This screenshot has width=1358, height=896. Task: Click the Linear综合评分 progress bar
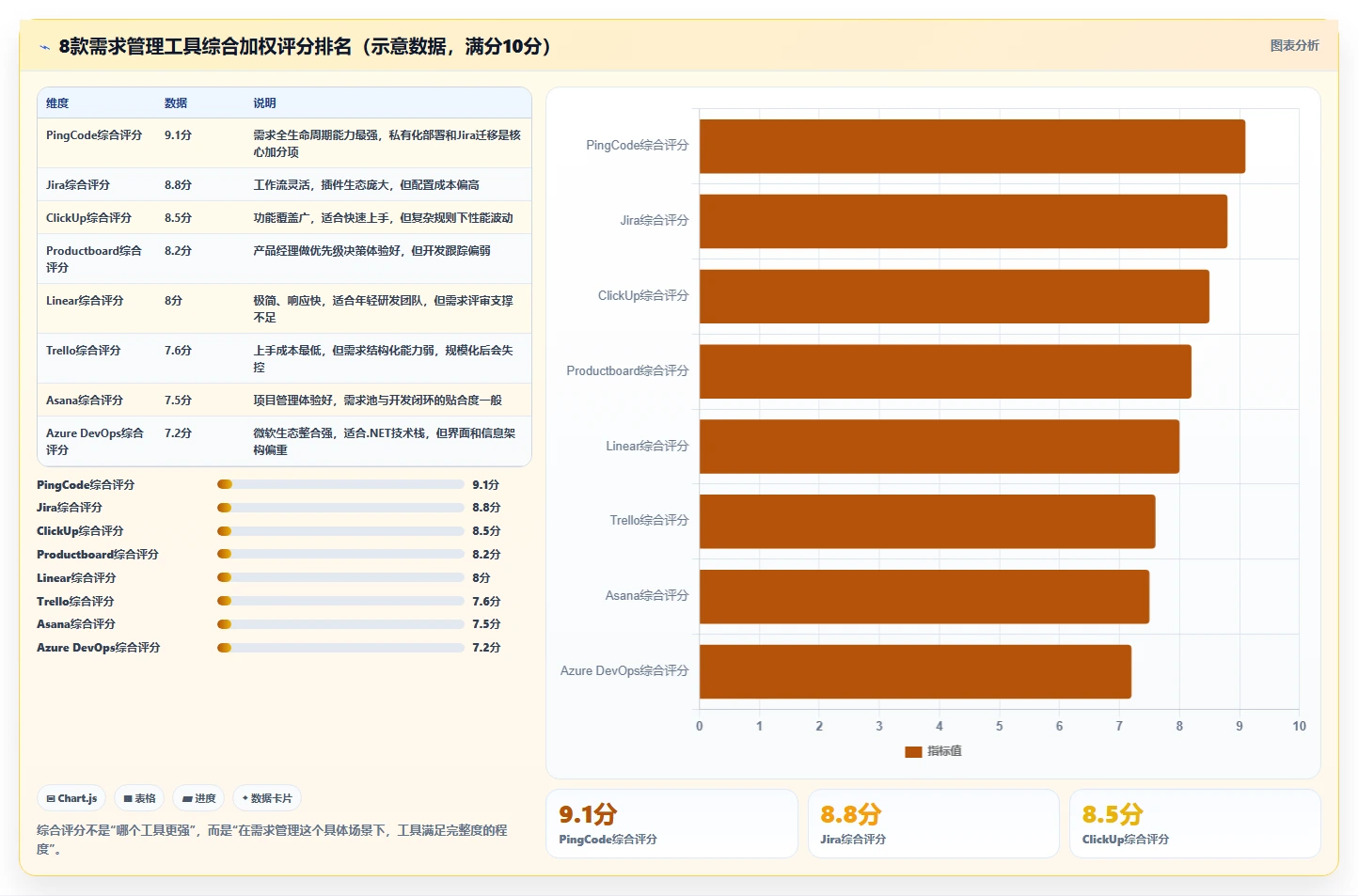pos(340,577)
